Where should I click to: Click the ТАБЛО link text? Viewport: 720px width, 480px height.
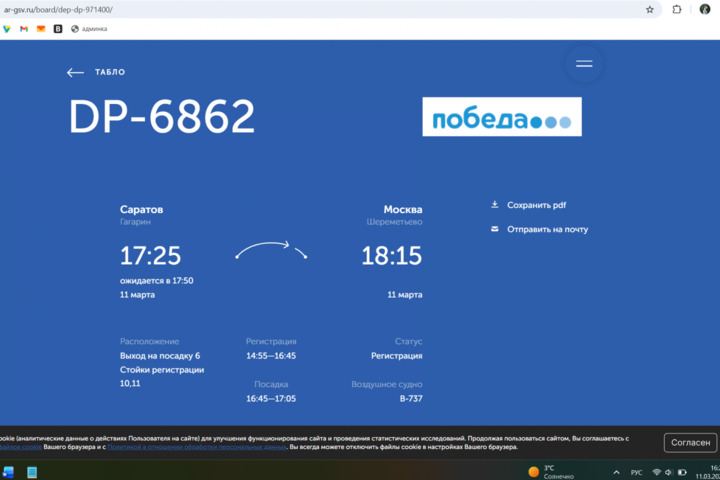click(x=110, y=73)
